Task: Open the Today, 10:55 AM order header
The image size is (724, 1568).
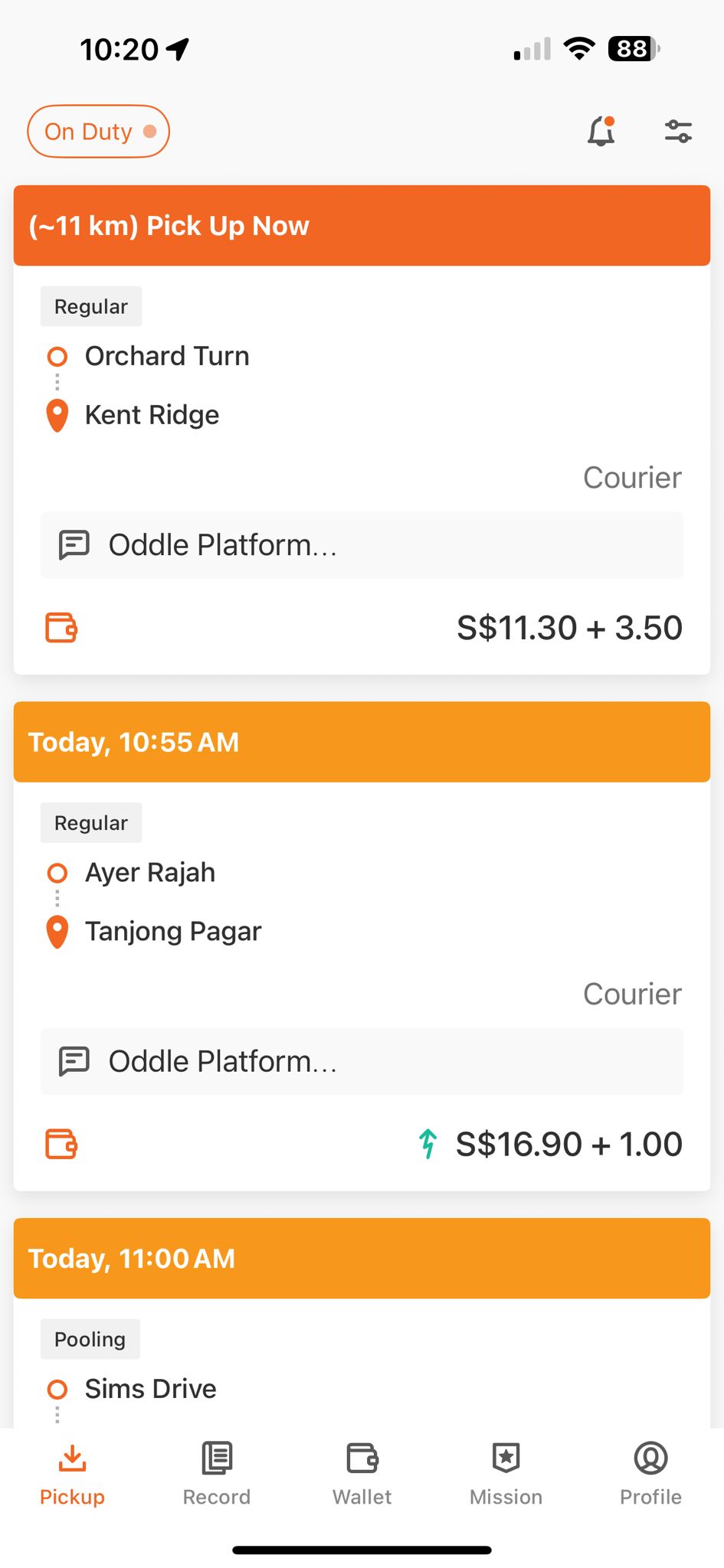Action: tap(362, 742)
